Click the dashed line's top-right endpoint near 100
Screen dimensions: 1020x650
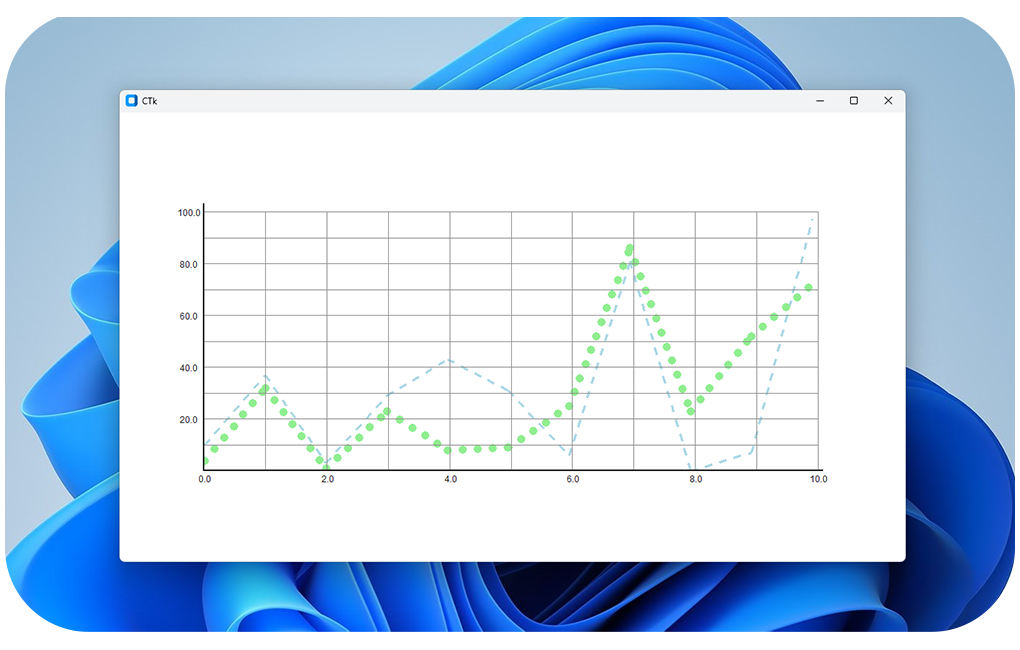click(813, 218)
